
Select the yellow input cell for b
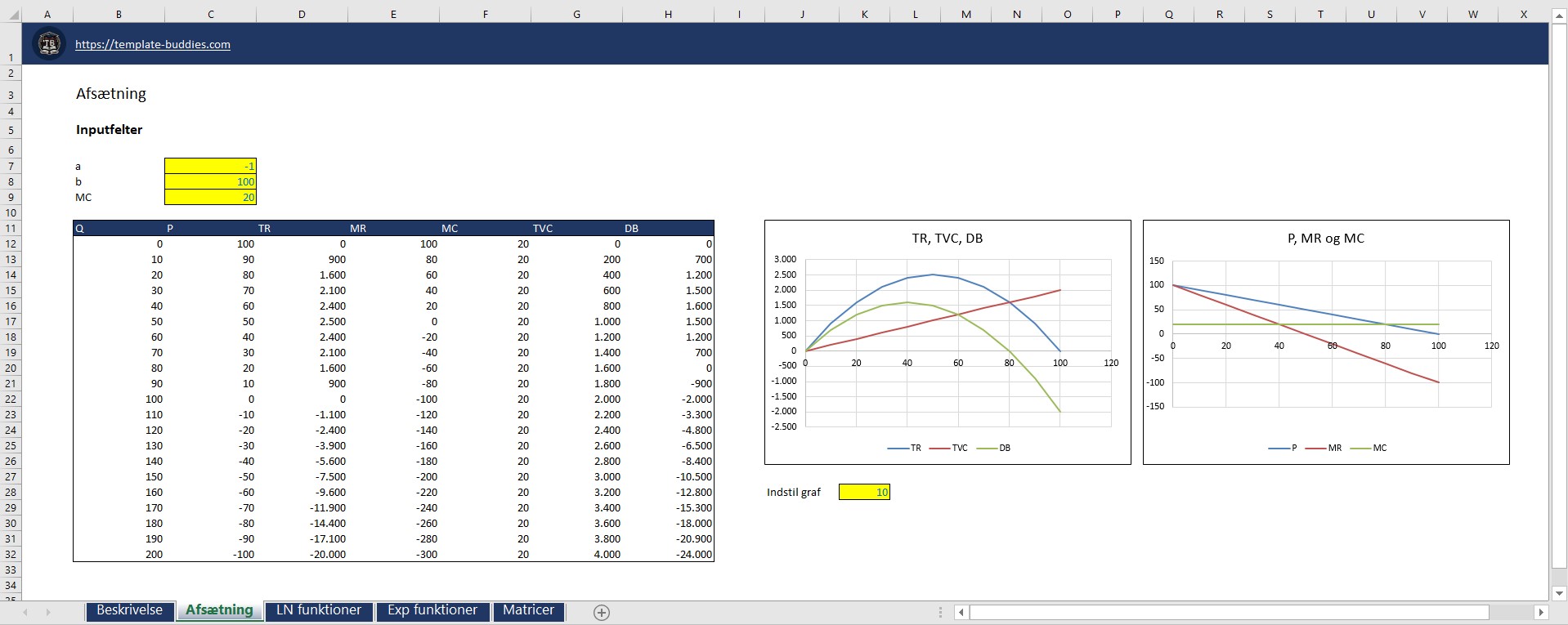[210, 181]
